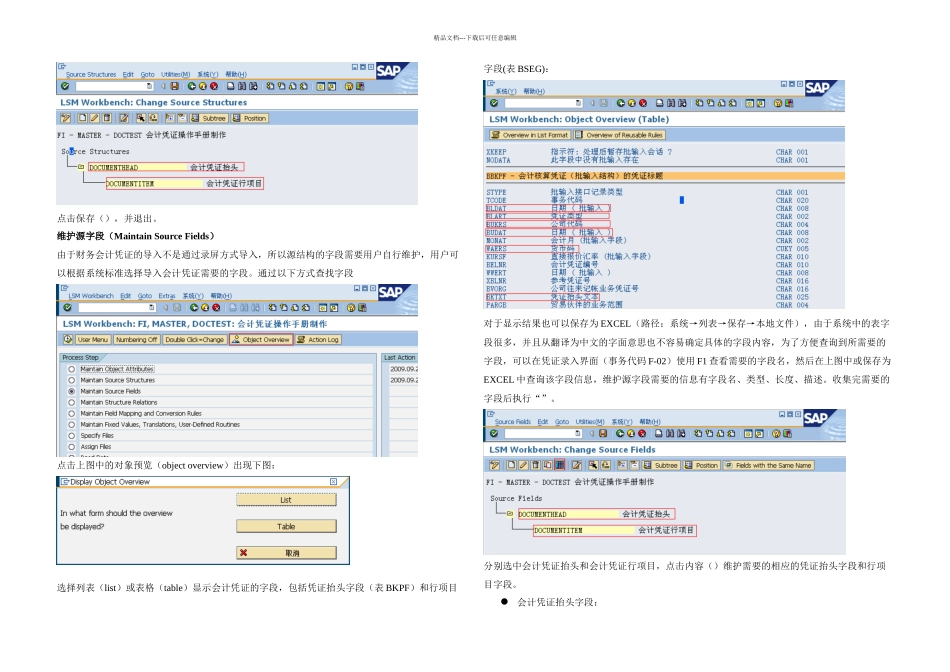950x672 pixels.
Task: Collapse DOCUMENTHEAD folder in Source Structures tree
Action: click(x=81, y=167)
